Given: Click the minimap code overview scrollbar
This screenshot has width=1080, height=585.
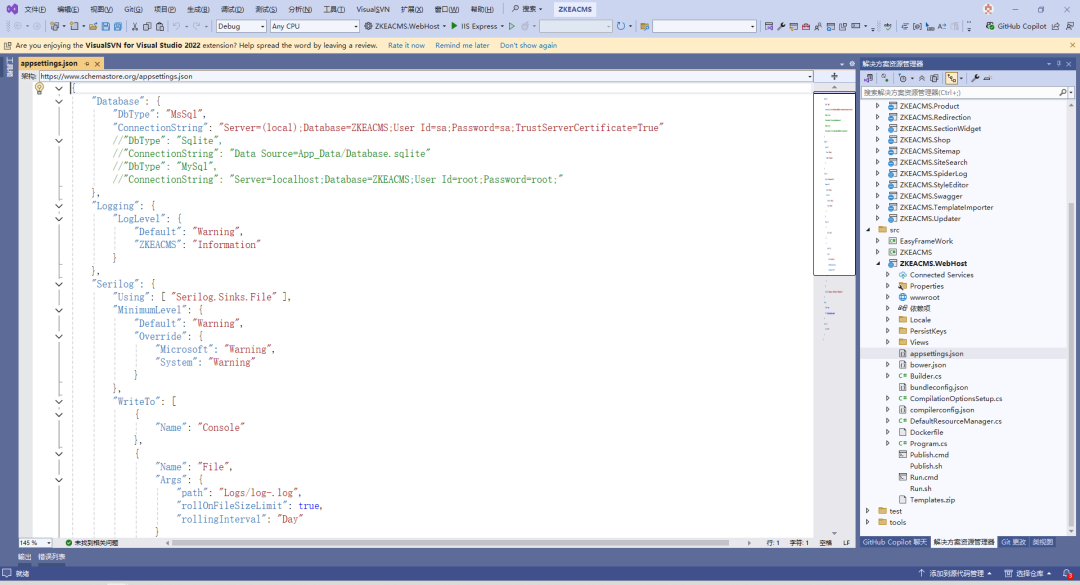Looking at the screenshot, I should [x=834, y=183].
